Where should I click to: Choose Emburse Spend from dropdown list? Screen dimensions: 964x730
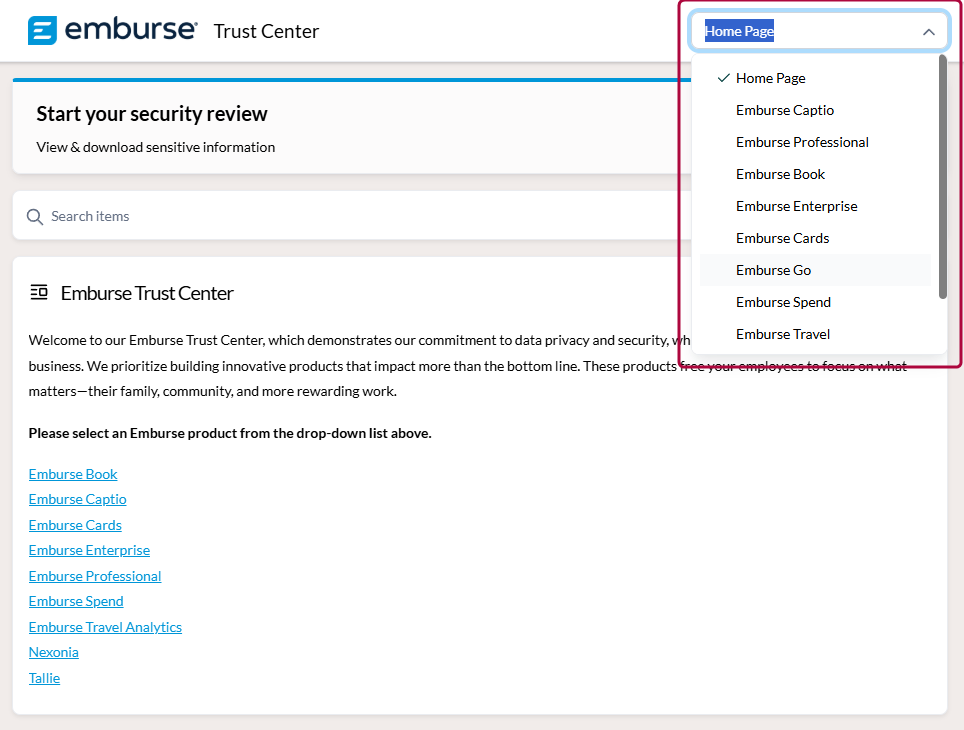[815, 302]
